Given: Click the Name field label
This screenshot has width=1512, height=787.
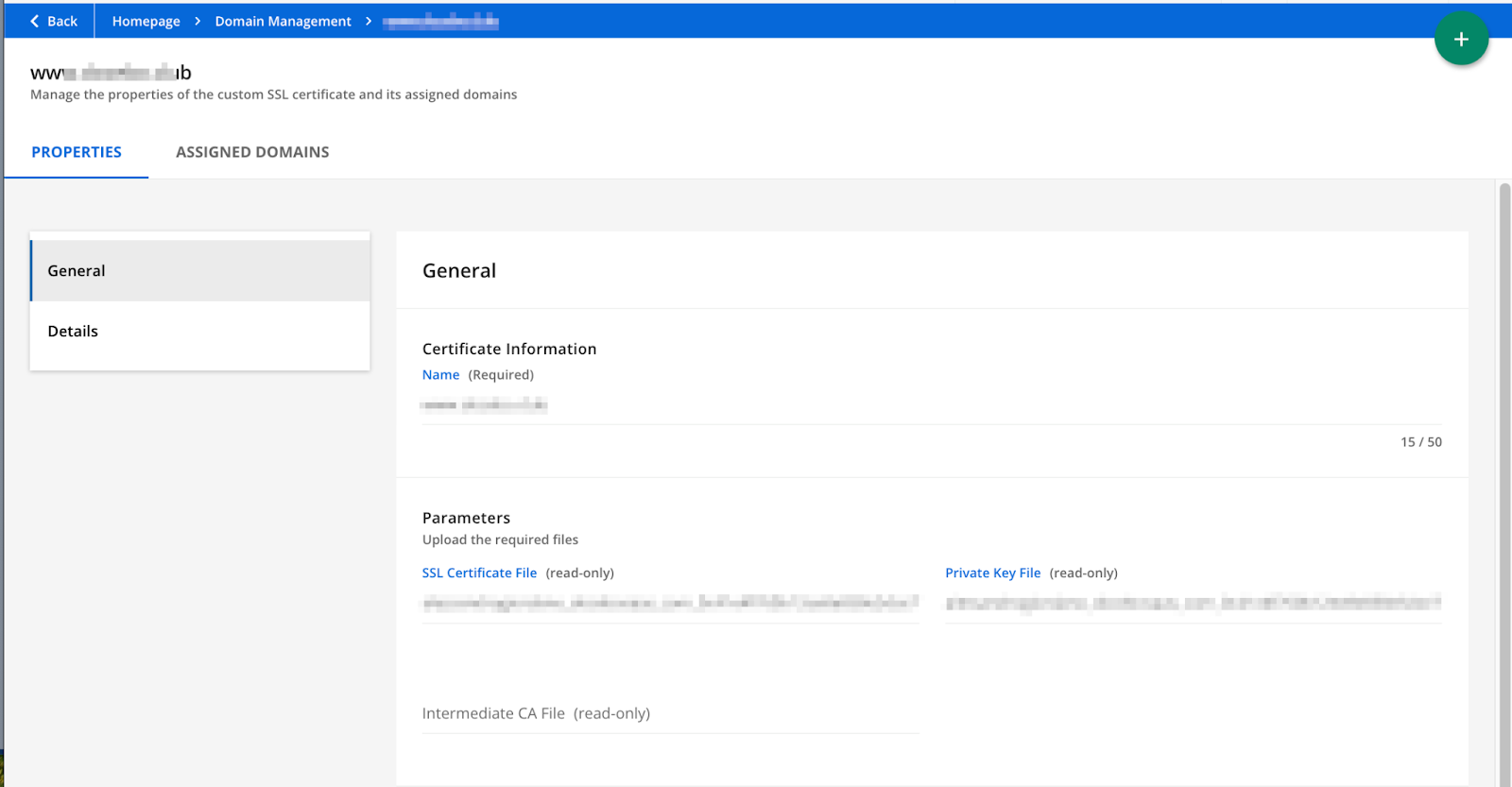Looking at the screenshot, I should point(440,375).
